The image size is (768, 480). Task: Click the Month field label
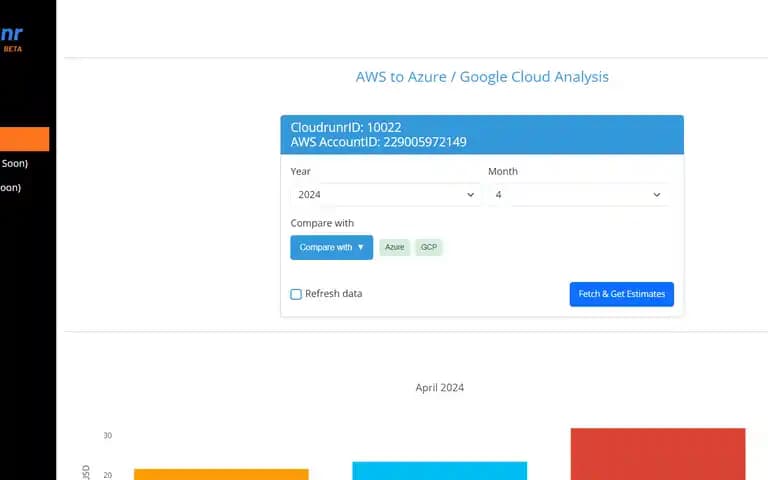[x=503, y=171]
